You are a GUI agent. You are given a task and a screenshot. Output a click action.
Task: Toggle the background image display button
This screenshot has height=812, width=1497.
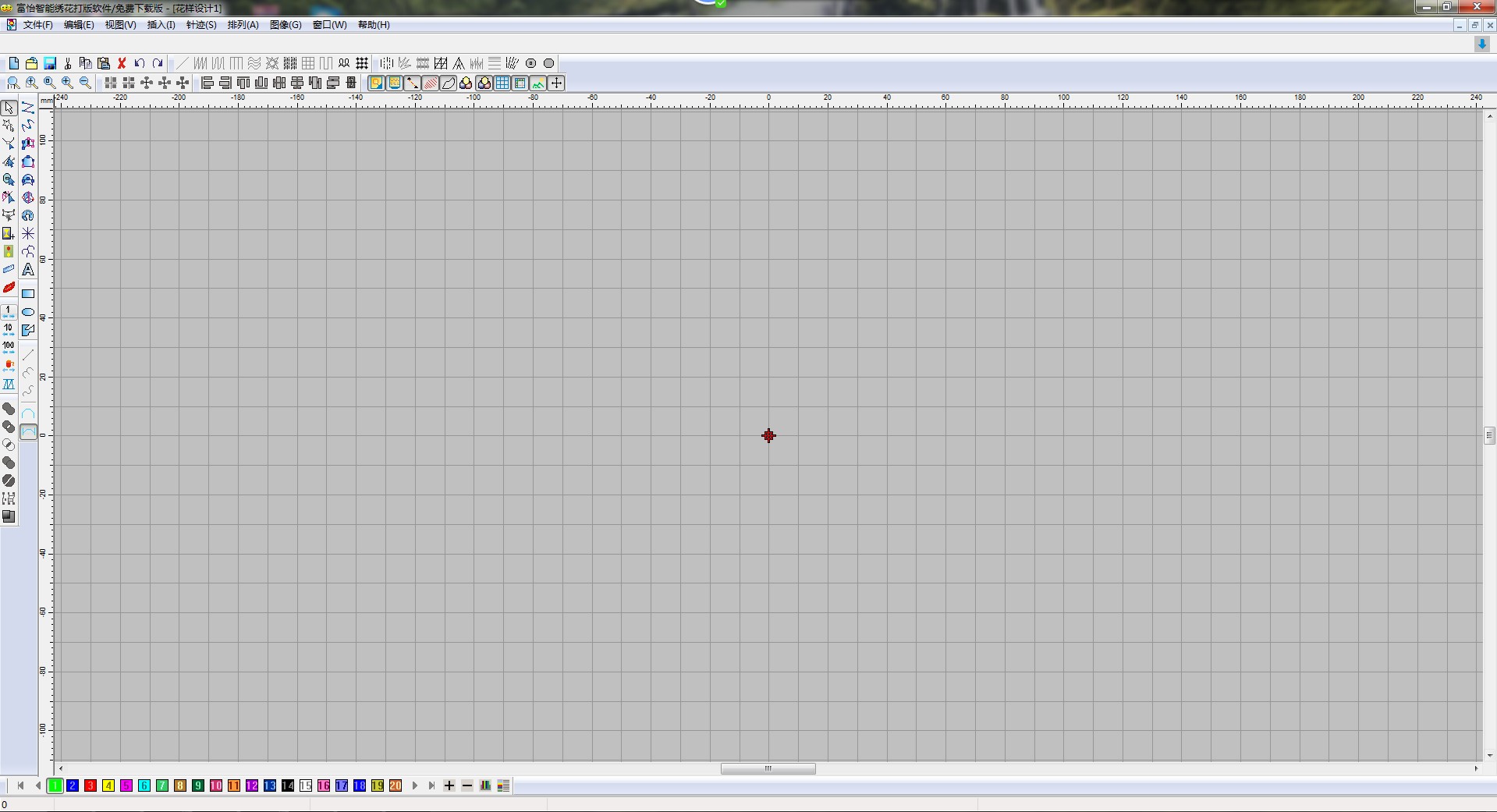(538, 83)
